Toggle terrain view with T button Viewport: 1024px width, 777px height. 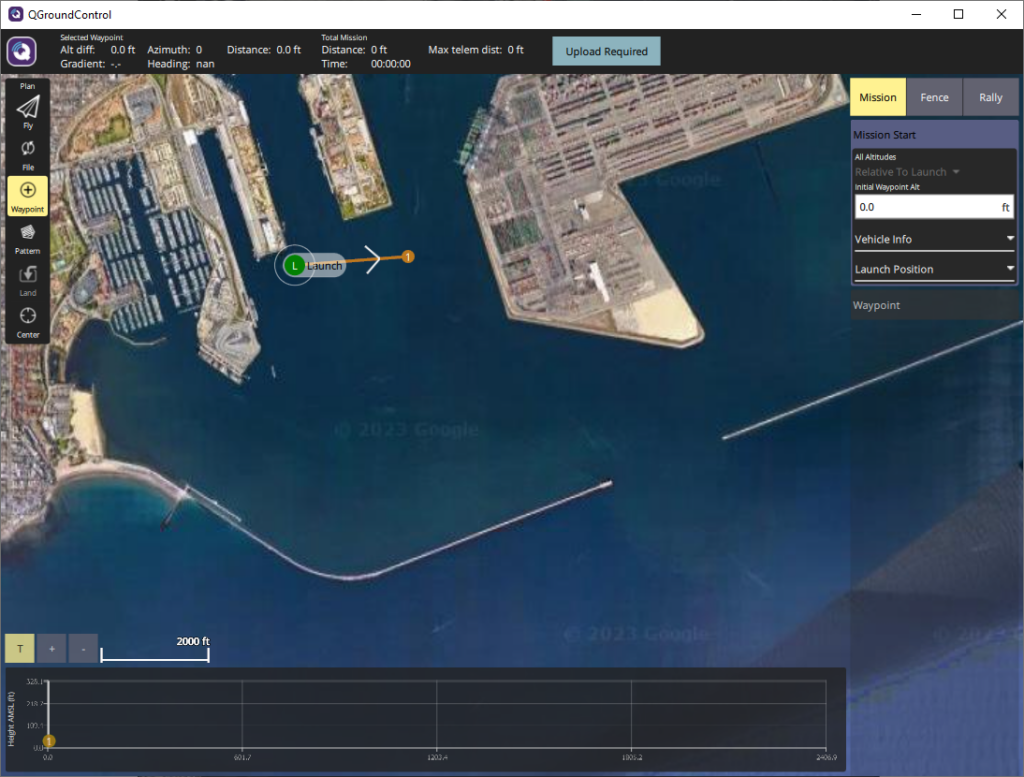(x=19, y=649)
